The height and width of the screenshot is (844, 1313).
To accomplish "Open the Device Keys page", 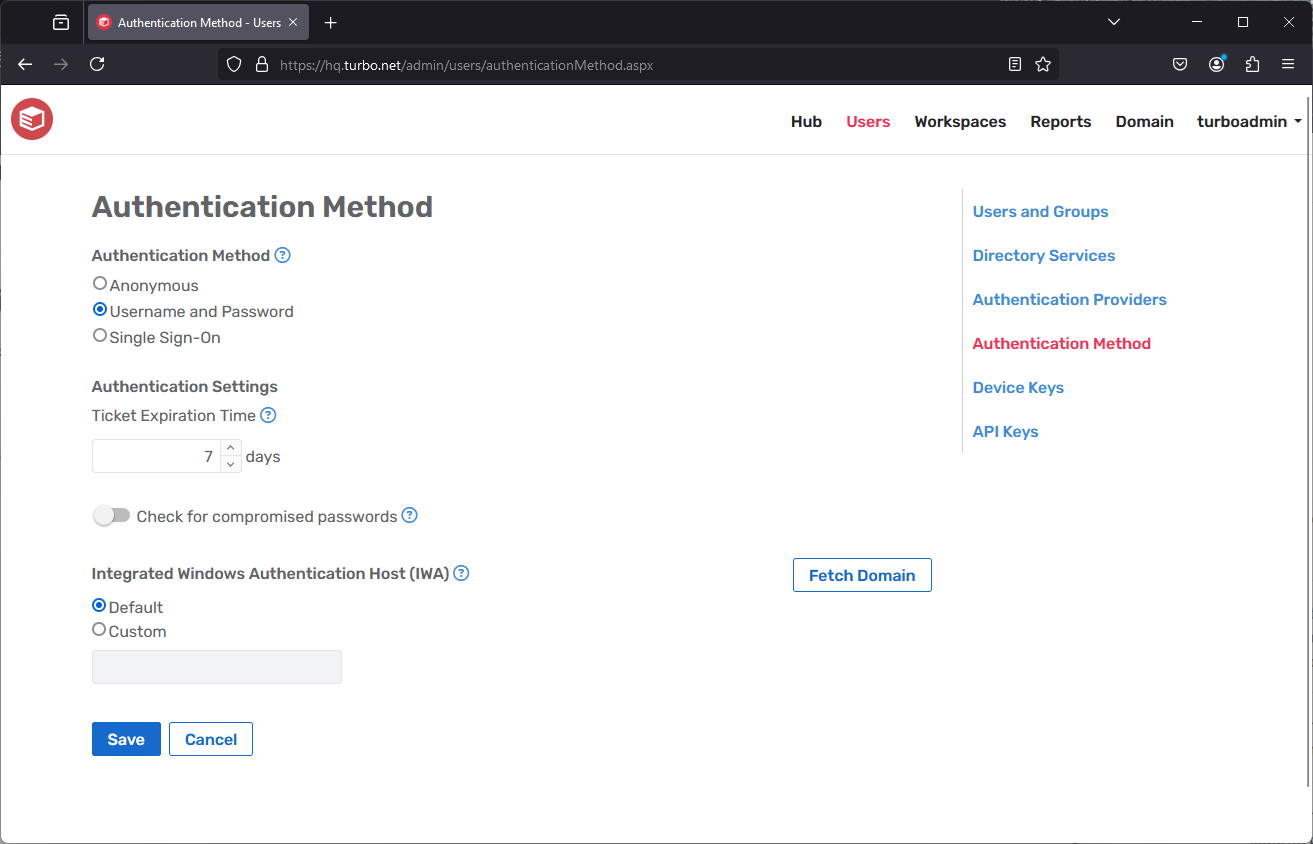I will pyautogui.click(x=1017, y=387).
